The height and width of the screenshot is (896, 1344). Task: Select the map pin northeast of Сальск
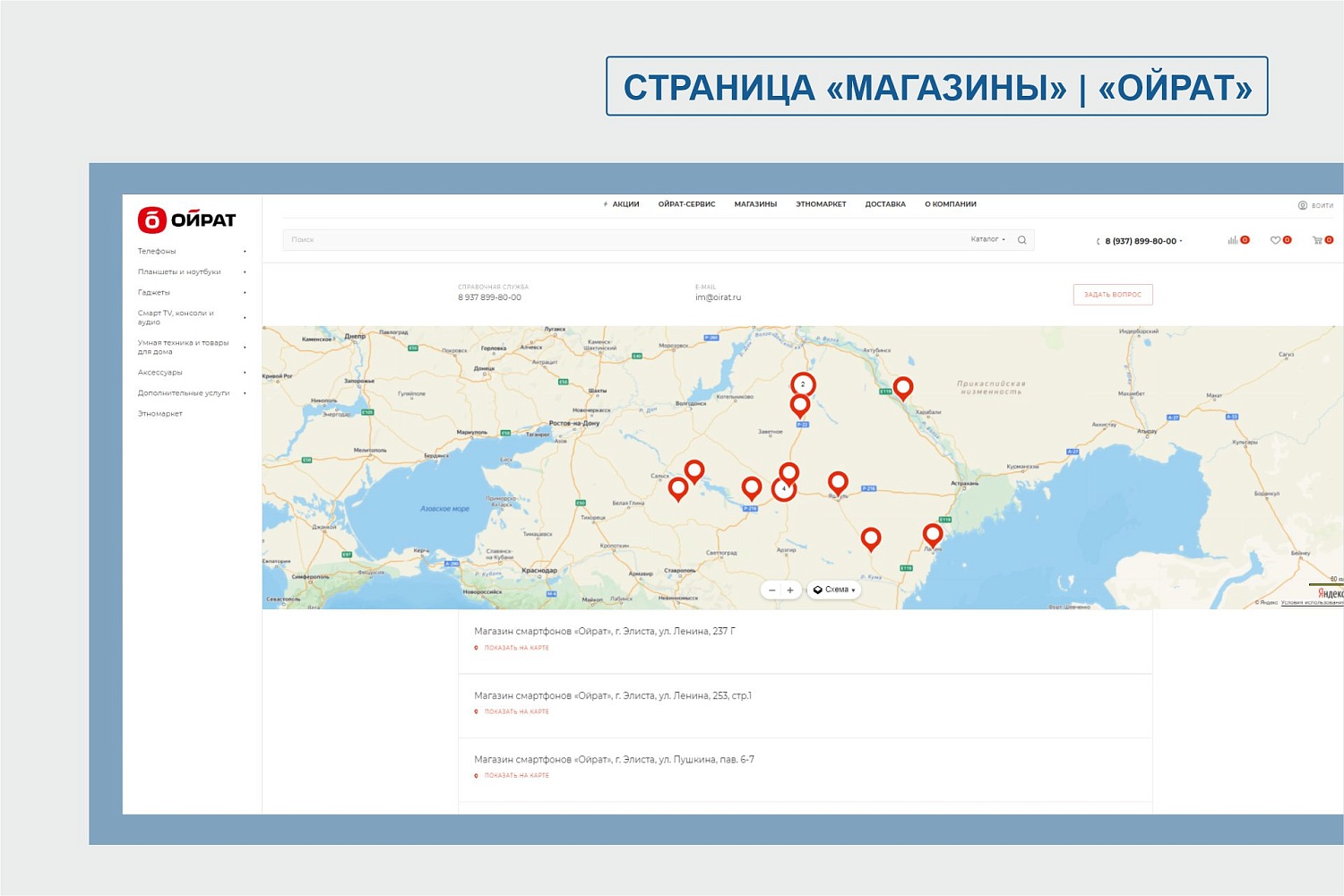click(x=694, y=470)
